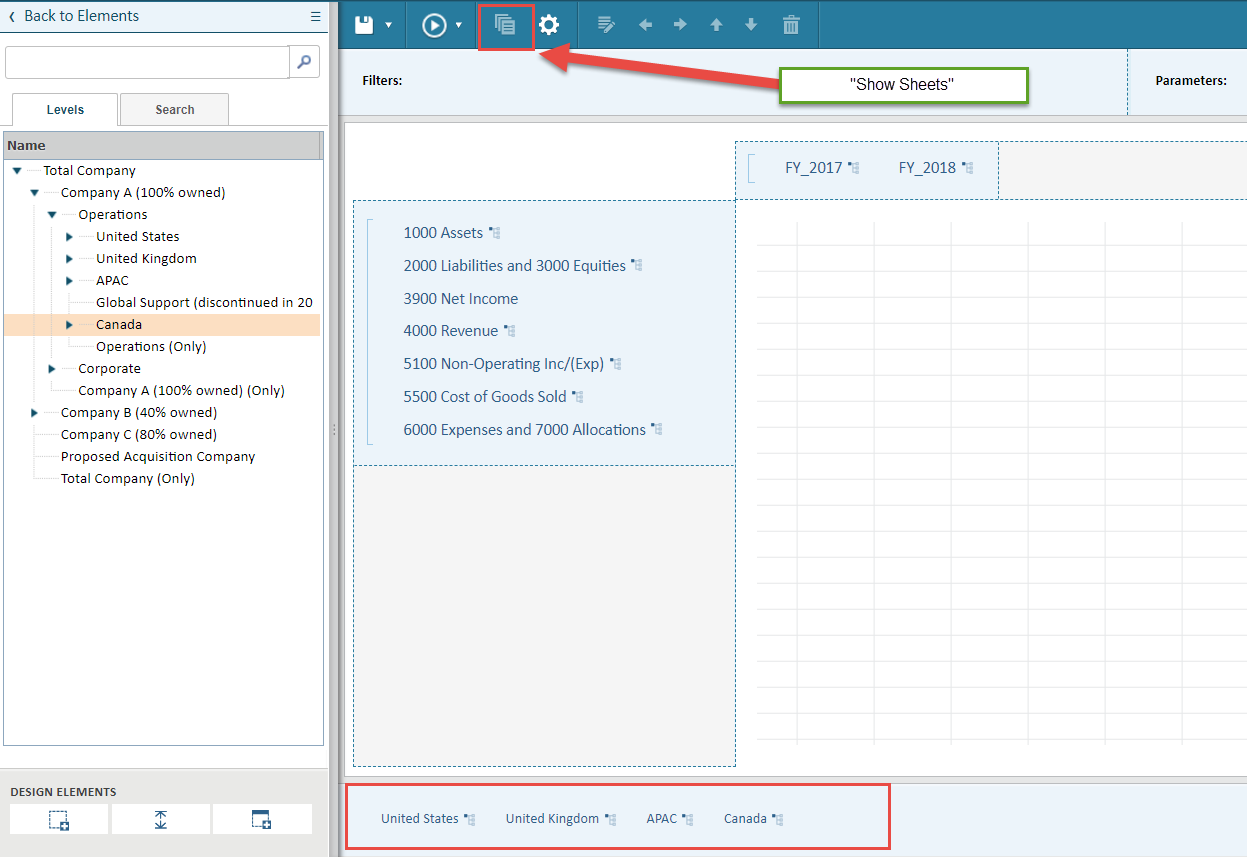
Task: Click the element search input field
Action: (x=147, y=62)
